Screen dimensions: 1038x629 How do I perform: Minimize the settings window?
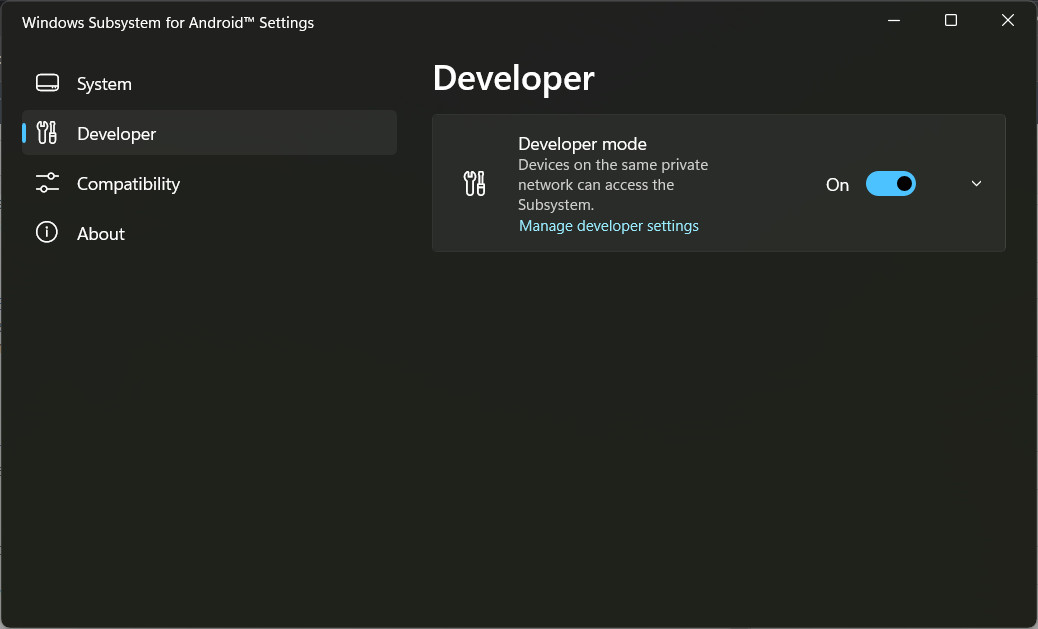pyautogui.click(x=894, y=21)
